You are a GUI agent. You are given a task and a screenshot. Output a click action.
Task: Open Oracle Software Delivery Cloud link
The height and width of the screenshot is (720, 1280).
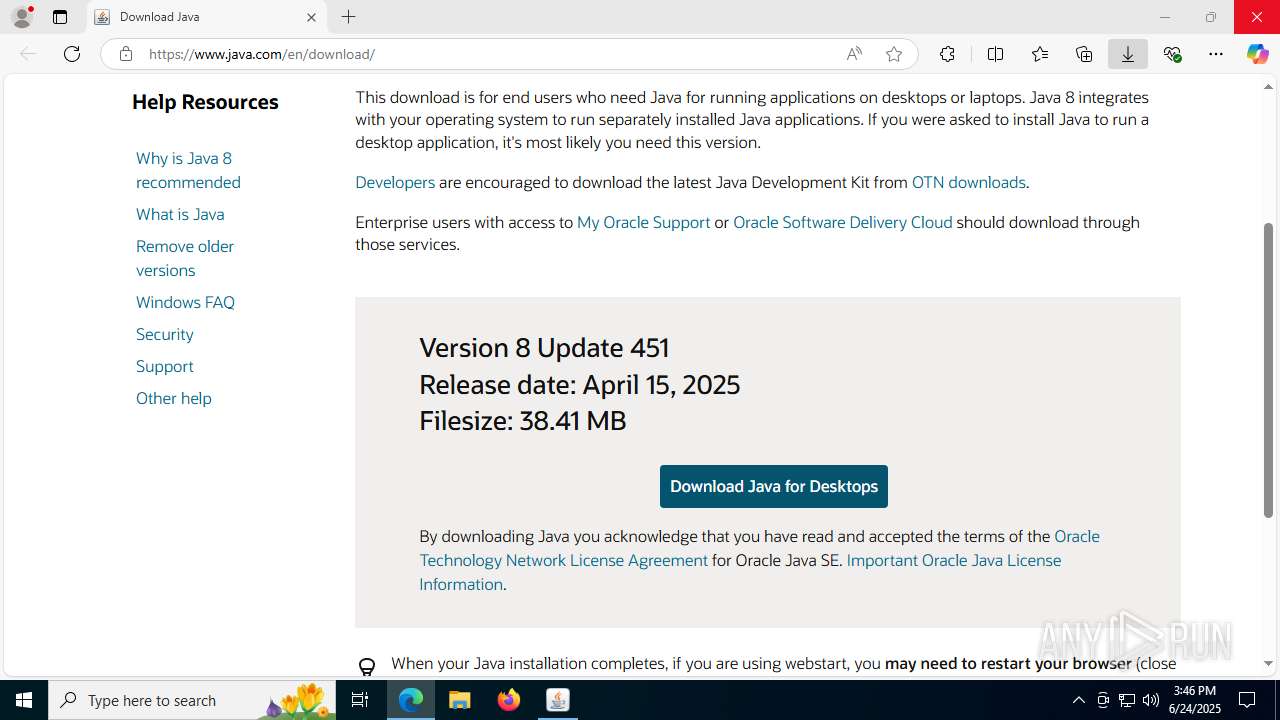pyautogui.click(x=842, y=222)
